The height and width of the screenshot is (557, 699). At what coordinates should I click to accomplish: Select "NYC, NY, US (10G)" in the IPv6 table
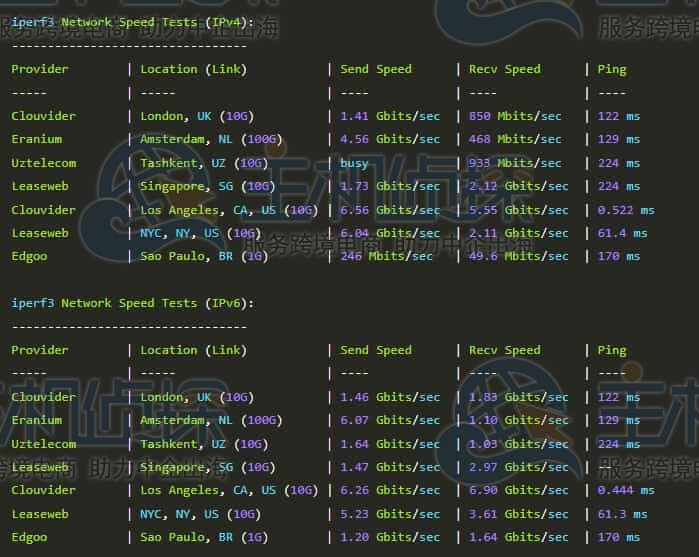point(201,514)
